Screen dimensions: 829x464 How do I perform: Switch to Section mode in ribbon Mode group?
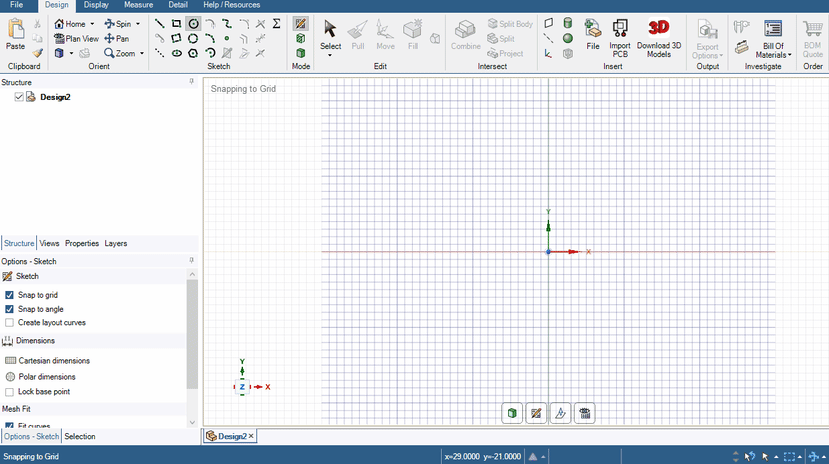[x=300, y=39]
